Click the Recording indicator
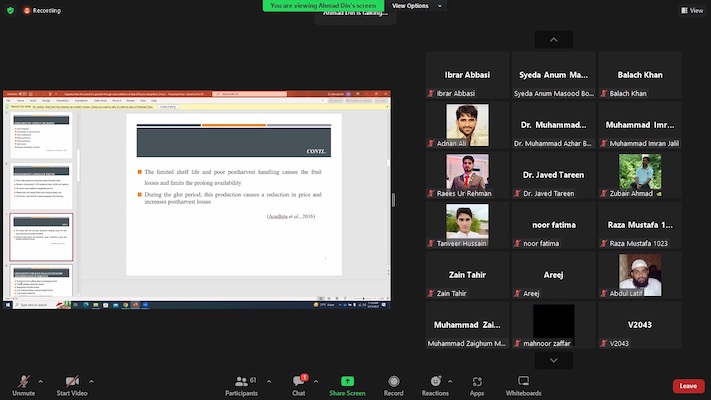Viewport: 711px width, 400px height. point(42,10)
